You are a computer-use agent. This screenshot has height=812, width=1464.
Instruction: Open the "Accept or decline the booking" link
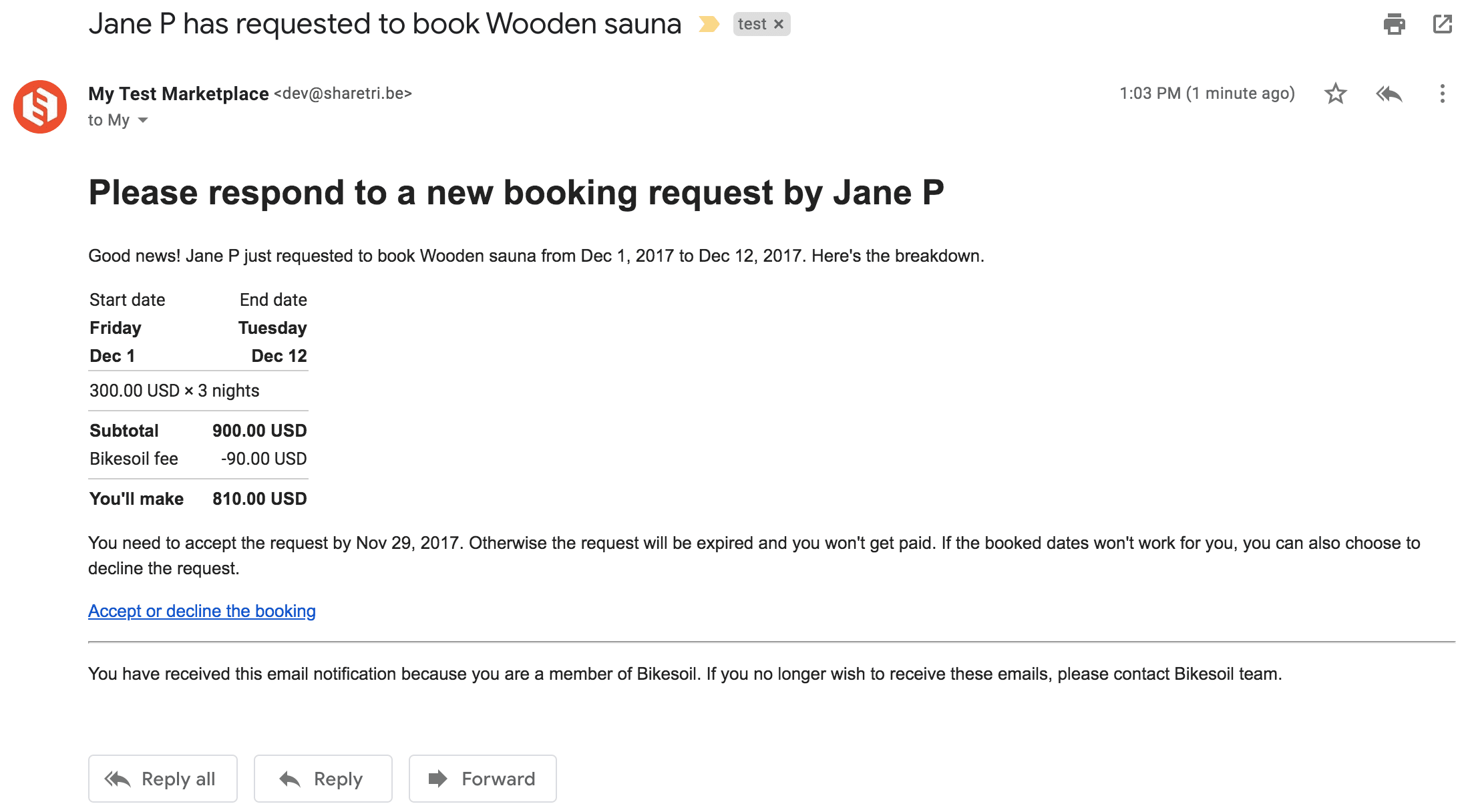click(202, 611)
